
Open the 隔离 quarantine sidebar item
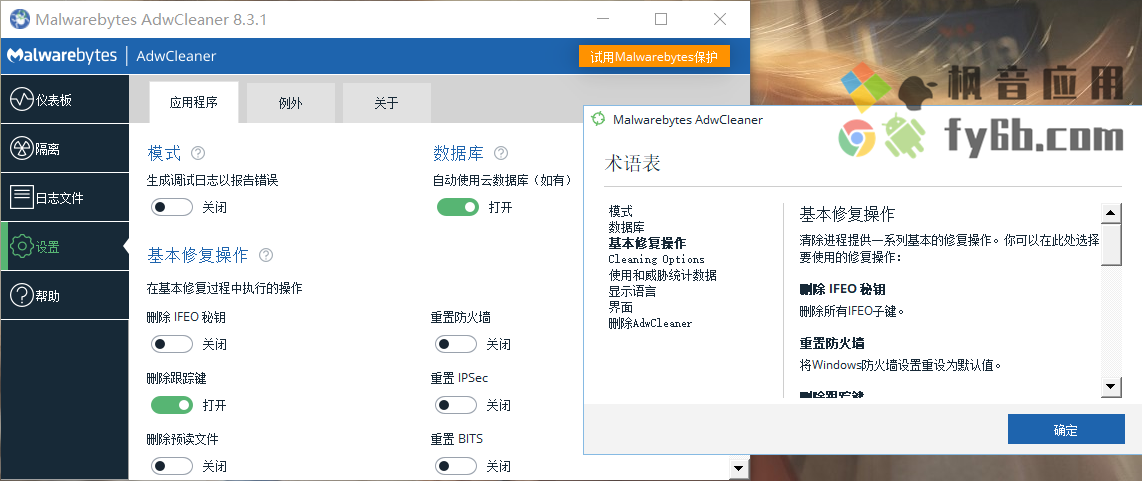(65, 149)
